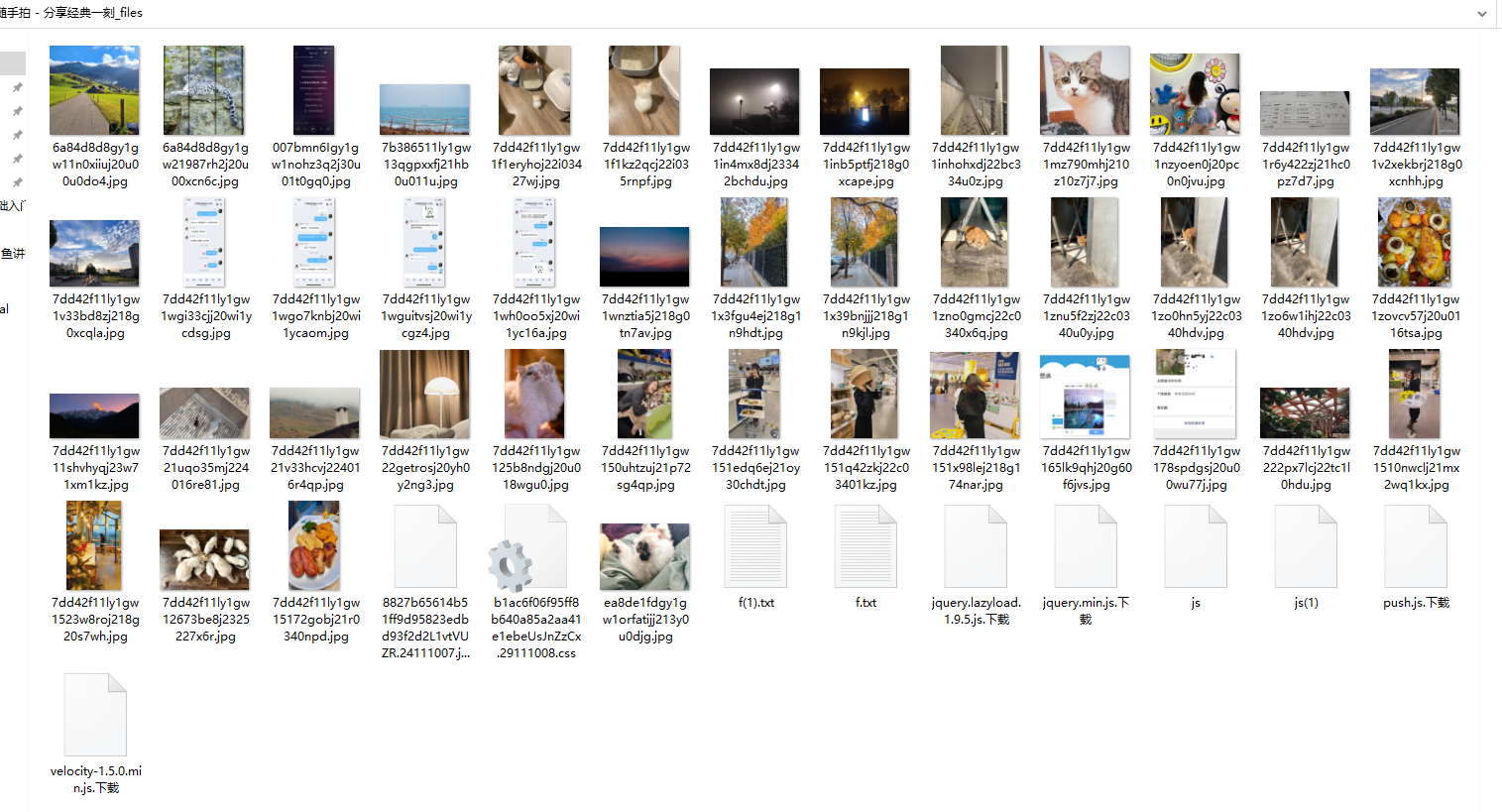1502x812 pixels.
Task: Click file name ending 1znu5f2zj22c0340u0y.jpg
Action: (x=1086, y=316)
